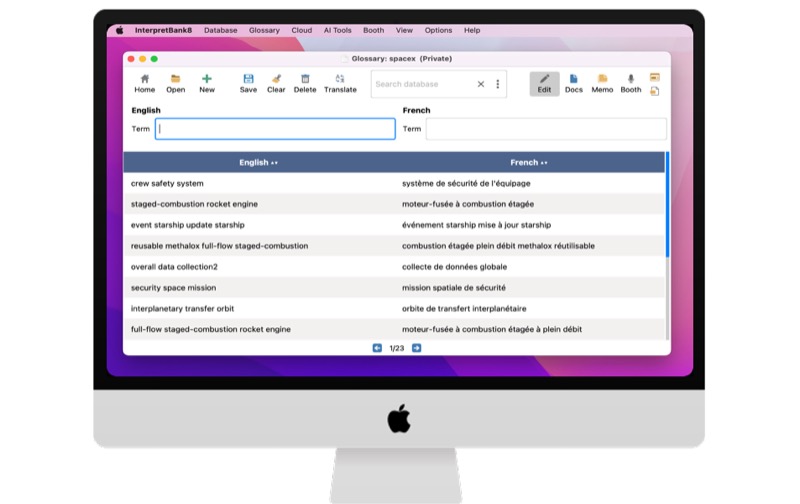Viewport: 800px width, 504px height.
Task: Click the Home toolbar icon
Action: [144, 84]
